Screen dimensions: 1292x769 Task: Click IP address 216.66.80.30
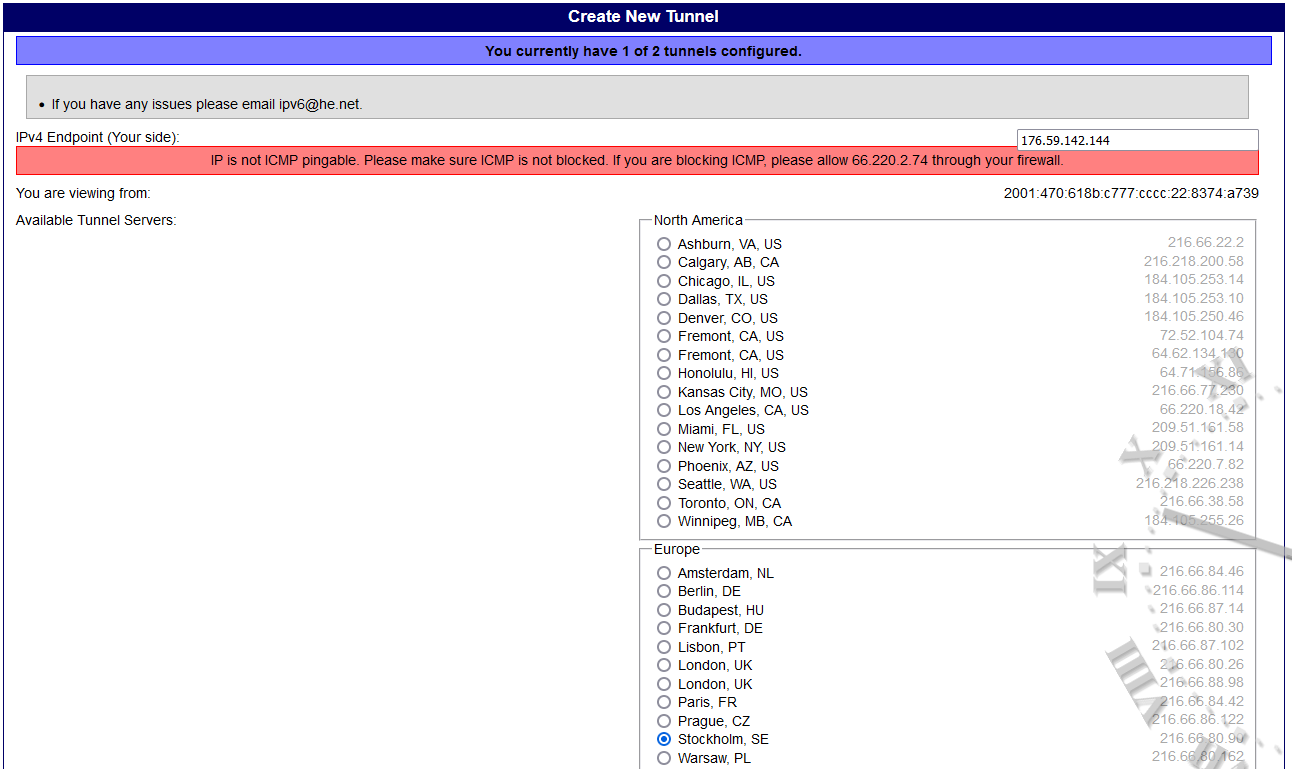click(x=1202, y=627)
